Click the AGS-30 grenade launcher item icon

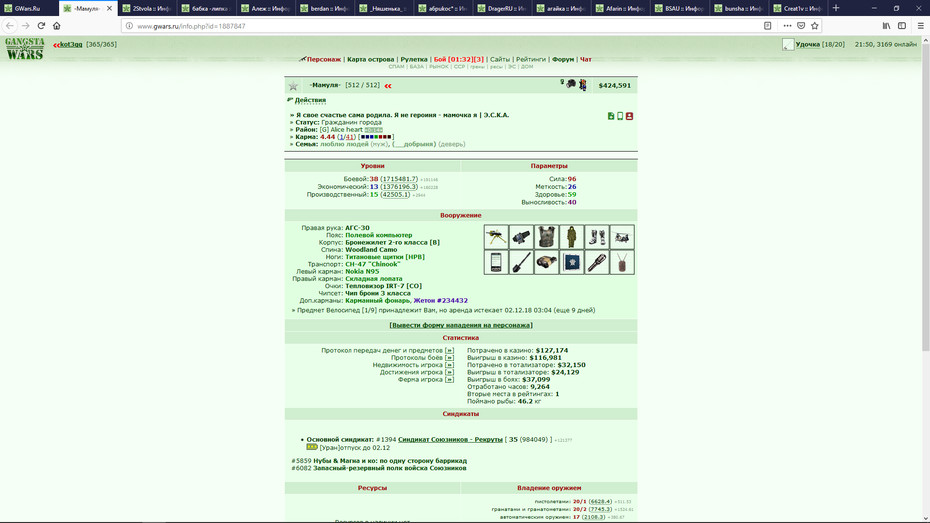(496, 237)
